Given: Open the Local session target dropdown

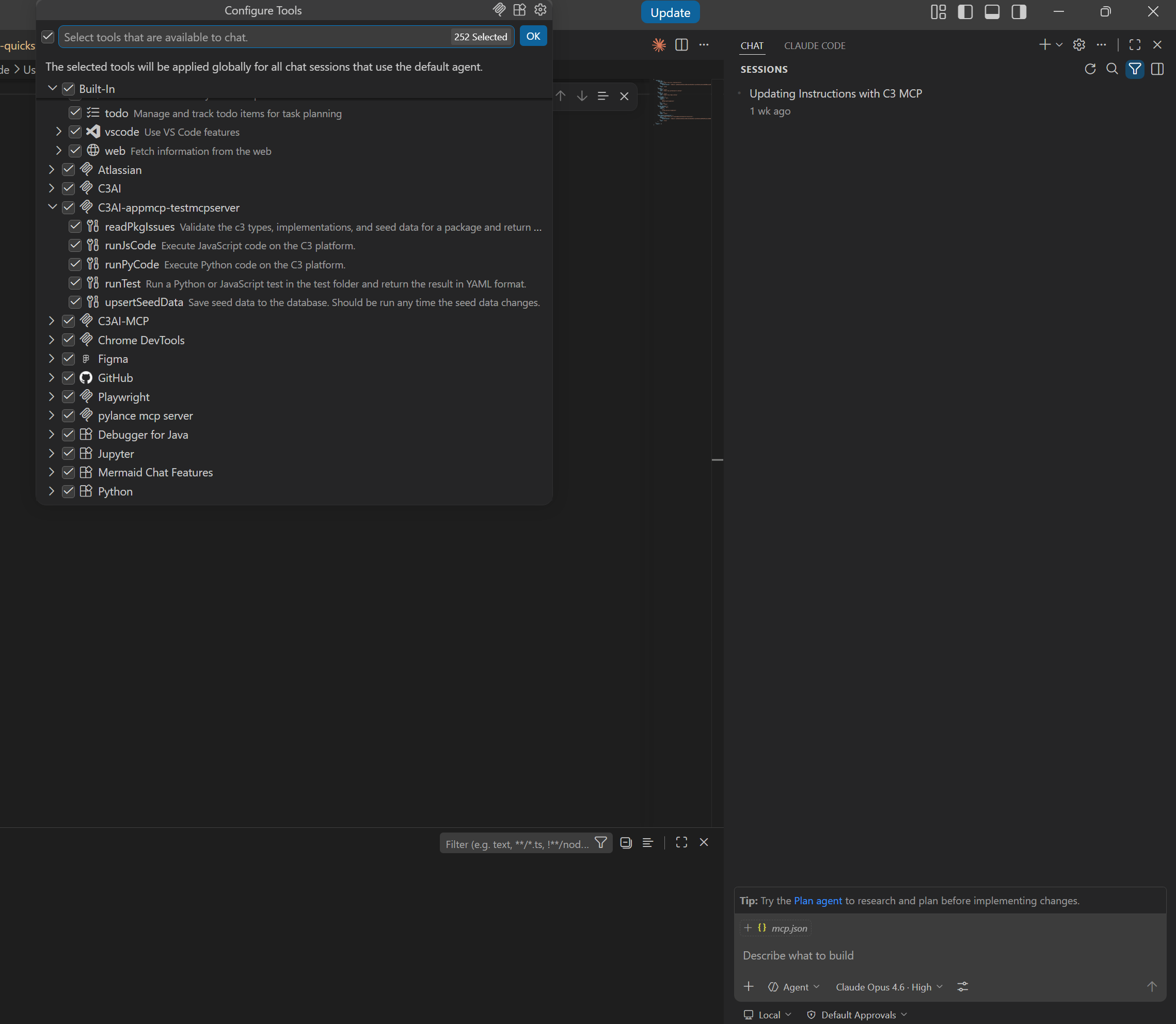Looking at the screenshot, I should point(768,1015).
